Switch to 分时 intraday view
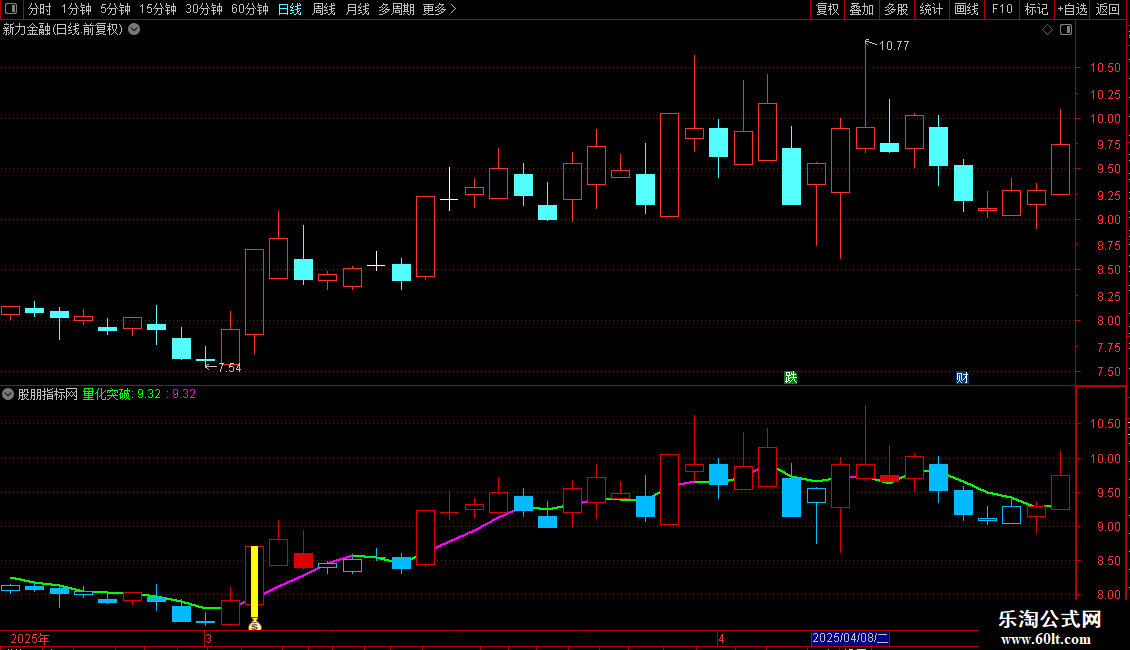This screenshot has height=650, width=1130. pos(40,9)
